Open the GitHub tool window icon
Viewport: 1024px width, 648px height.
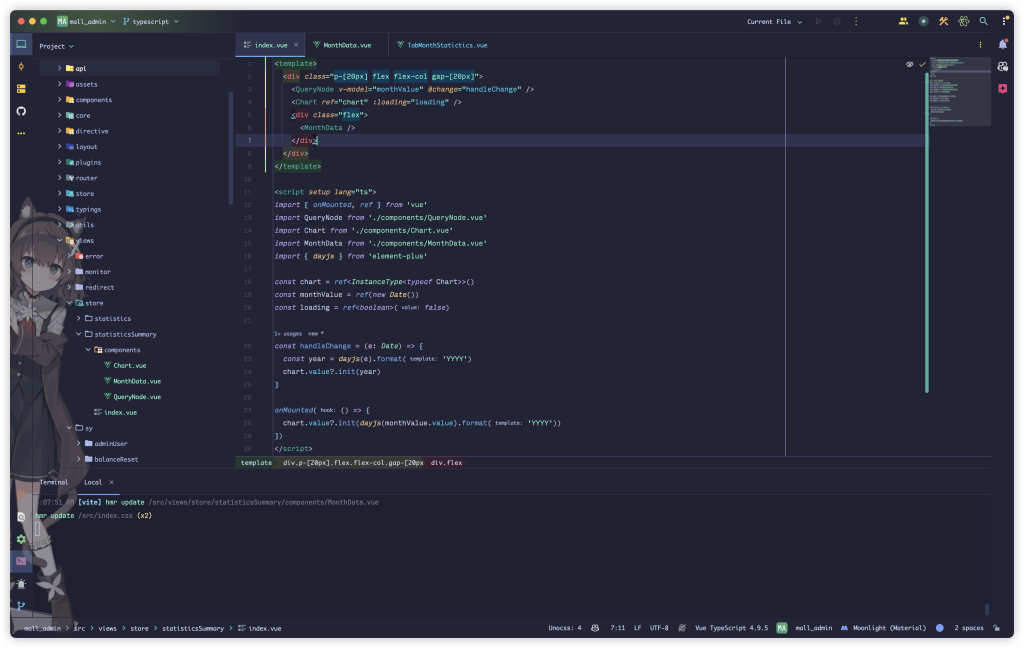[x=21, y=111]
